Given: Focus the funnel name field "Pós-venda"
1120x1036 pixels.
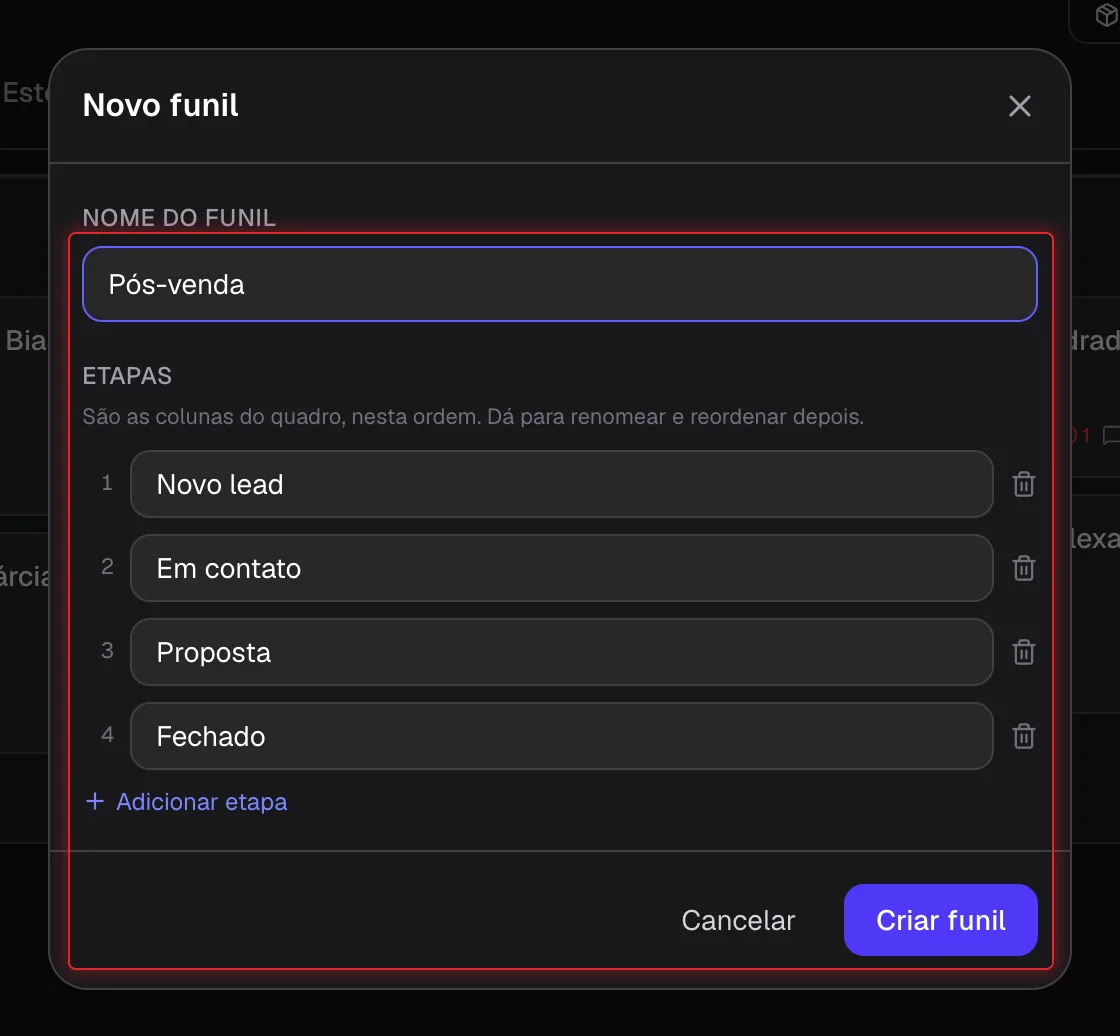Looking at the screenshot, I should [560, 284].
